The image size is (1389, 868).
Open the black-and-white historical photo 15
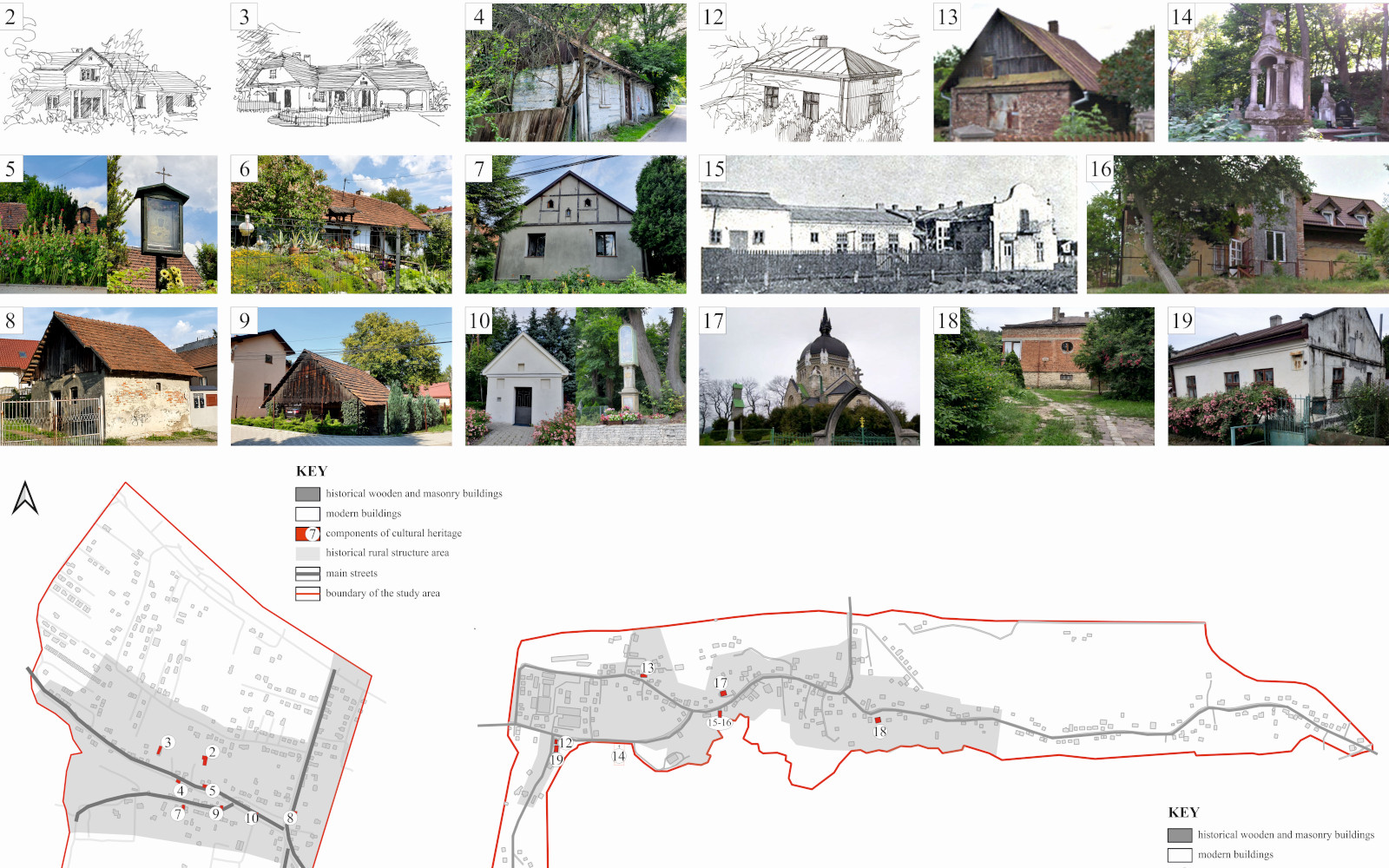click(x=888, y=225)
